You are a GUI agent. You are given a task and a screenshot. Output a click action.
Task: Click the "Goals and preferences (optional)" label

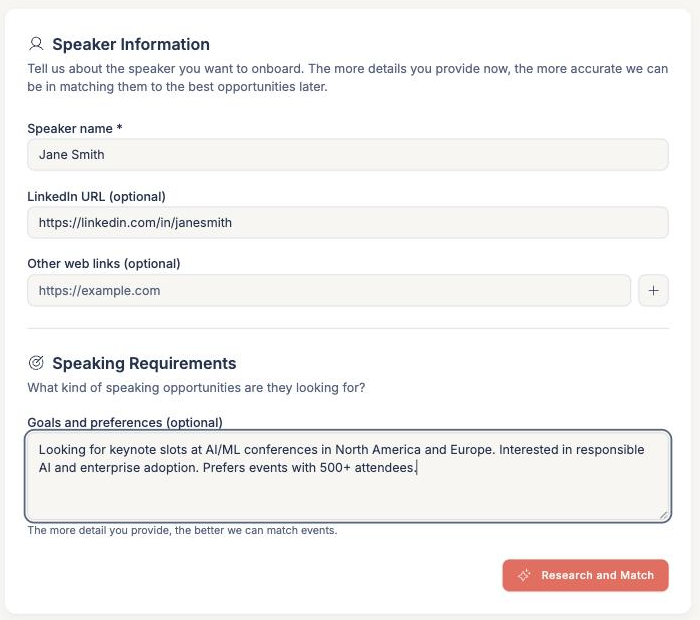(x=125, y=422)
